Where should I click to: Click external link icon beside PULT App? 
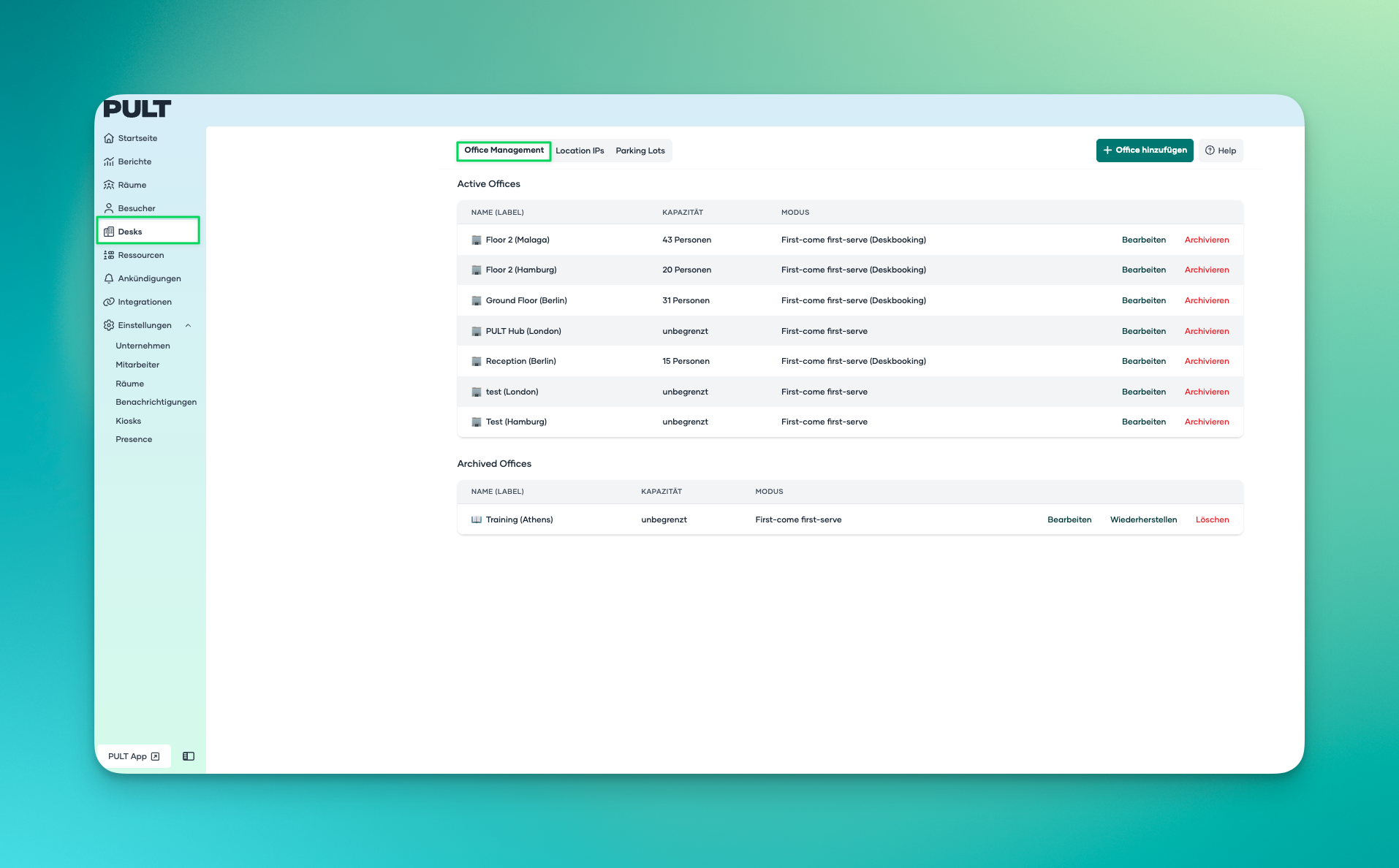[155, 756]
